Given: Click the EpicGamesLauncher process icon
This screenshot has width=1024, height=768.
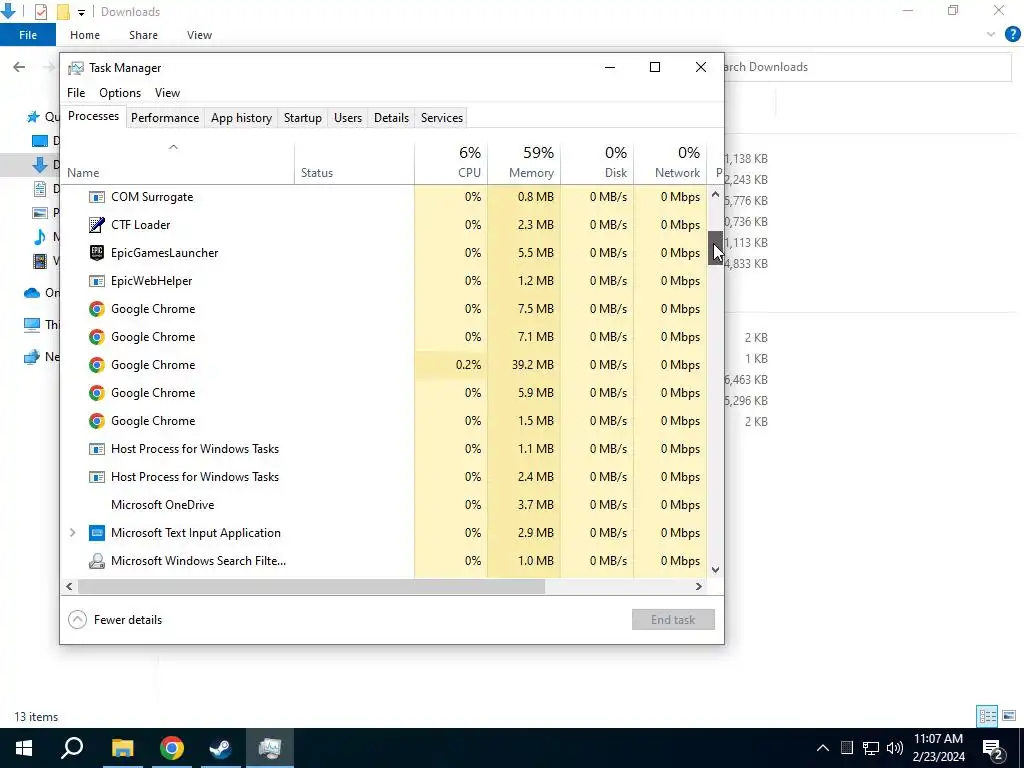Looking at the screenshot, I should [x=97, y=253].
